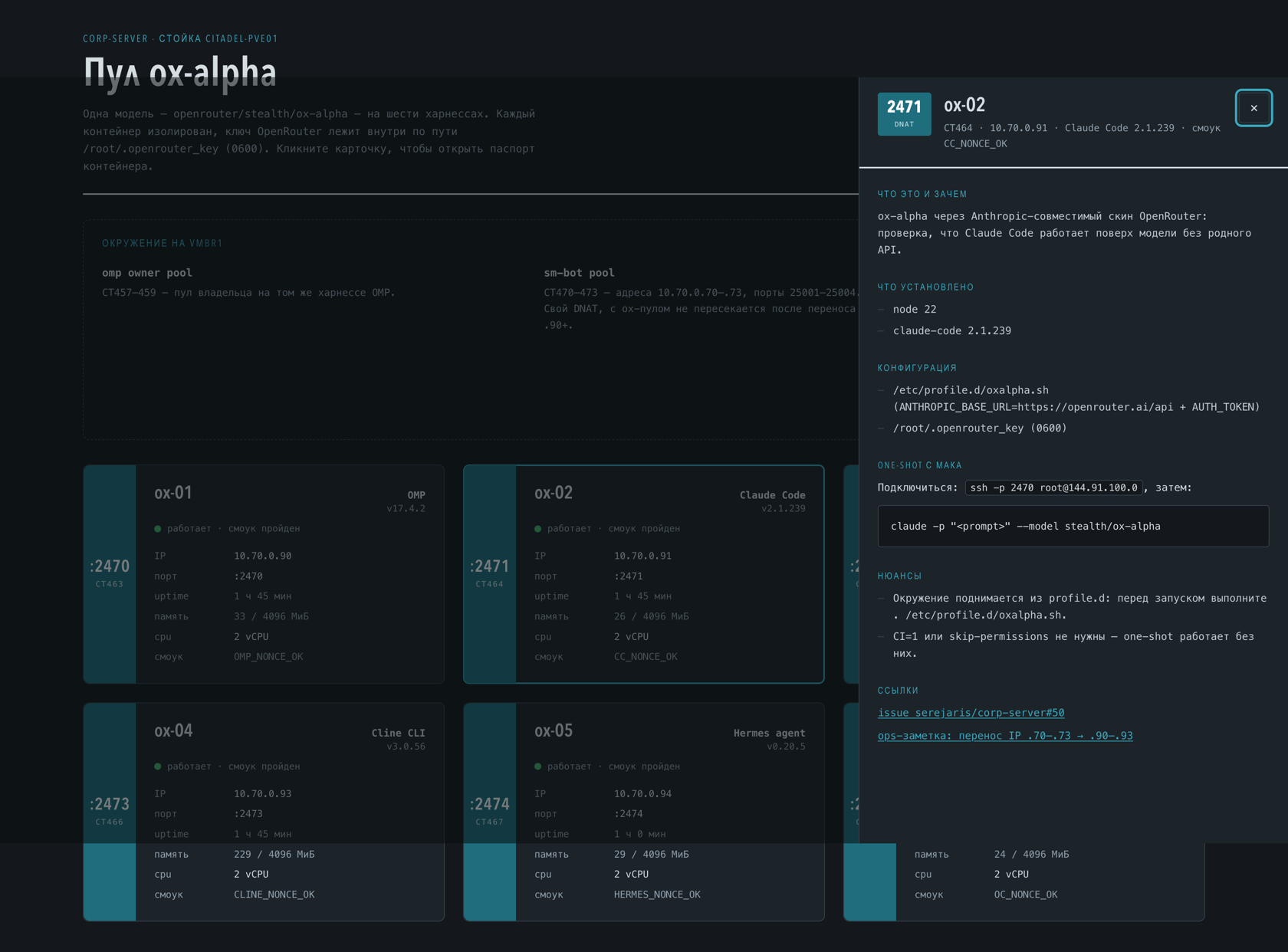Click the claude -p prompt command block
This screenshot has height=952, width=1288.
pyautogui.click(x=1073, y=526)
